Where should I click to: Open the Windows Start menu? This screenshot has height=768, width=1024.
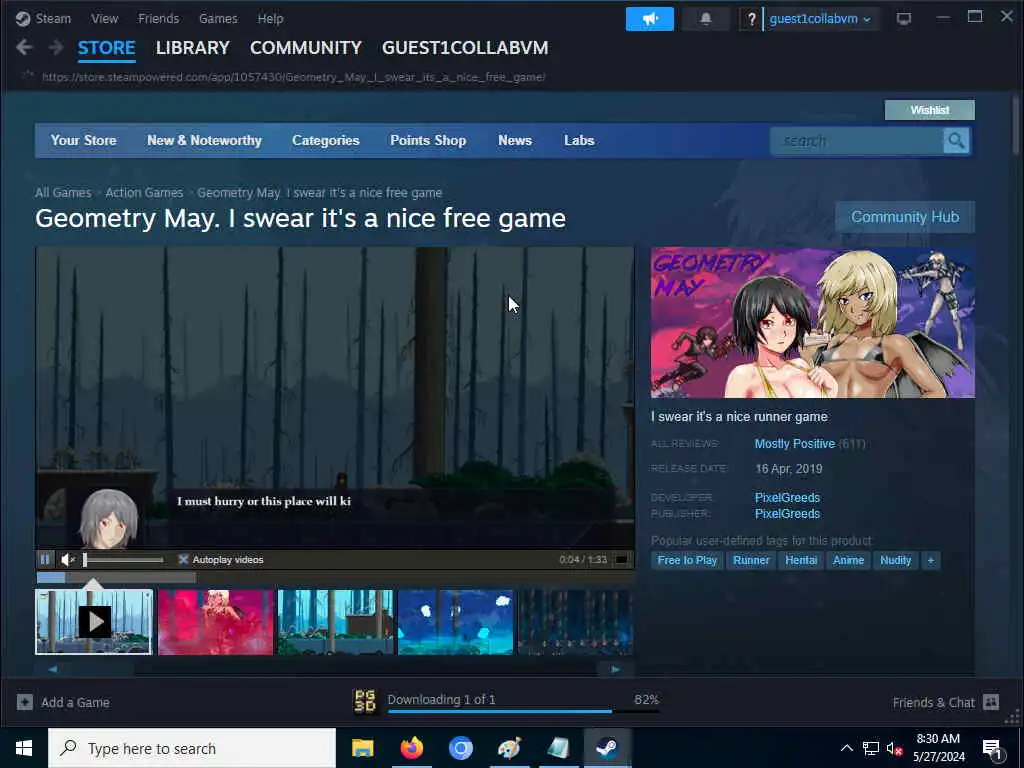[24, 748]
